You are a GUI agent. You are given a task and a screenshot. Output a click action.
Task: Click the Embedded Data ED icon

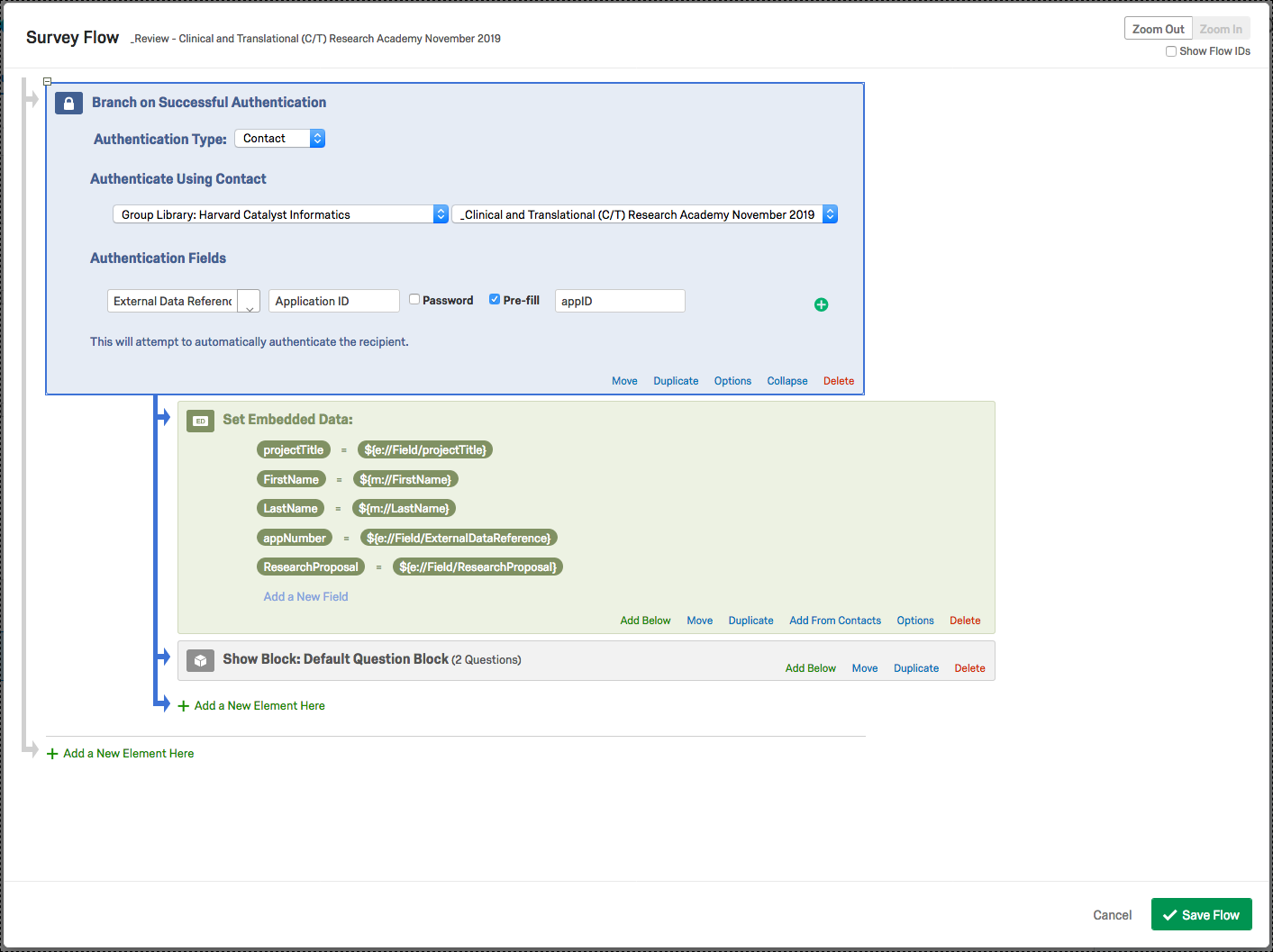pos(200,421)
